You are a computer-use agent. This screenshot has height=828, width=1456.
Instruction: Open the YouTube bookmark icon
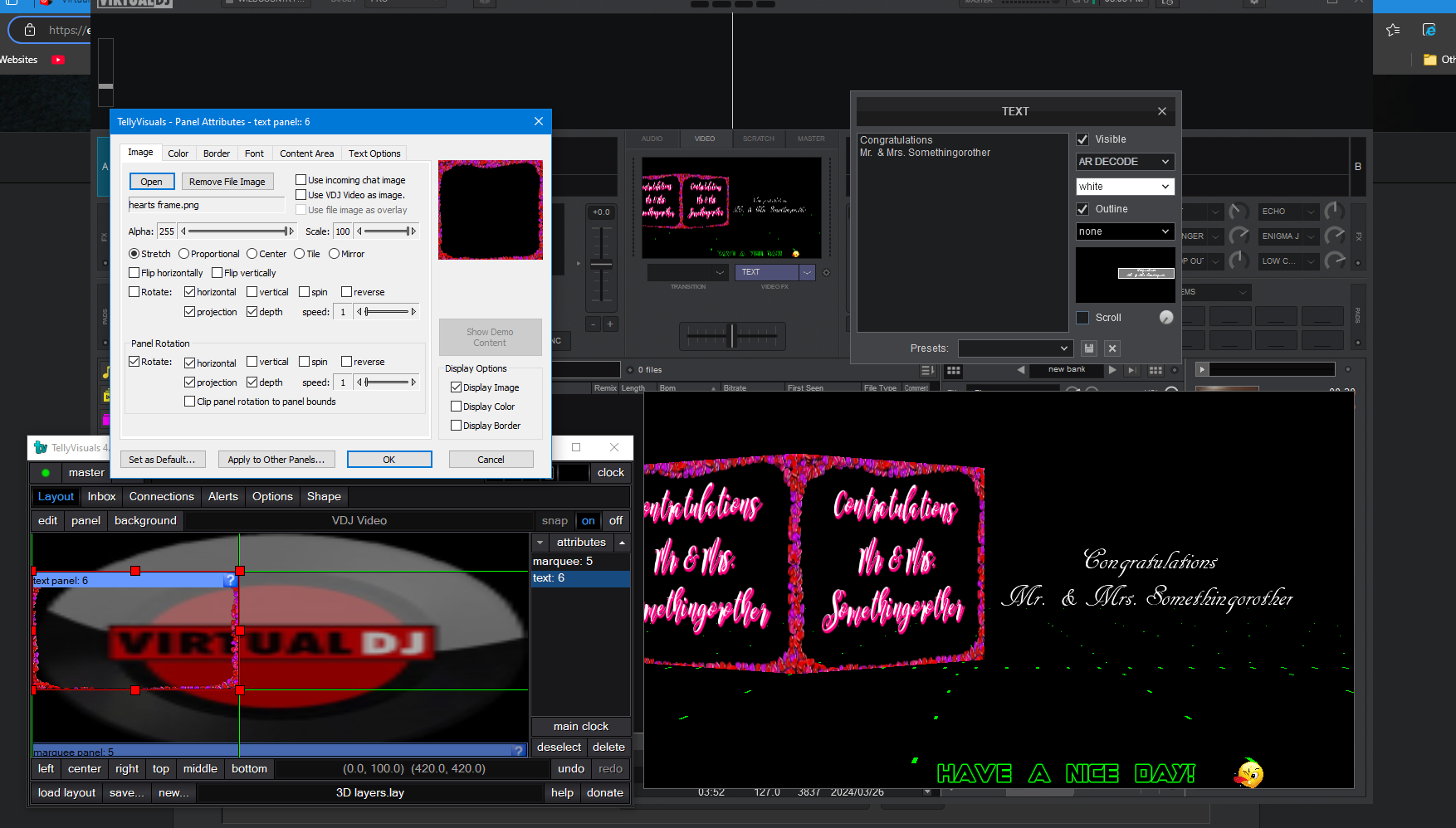[x=58, y=60]
